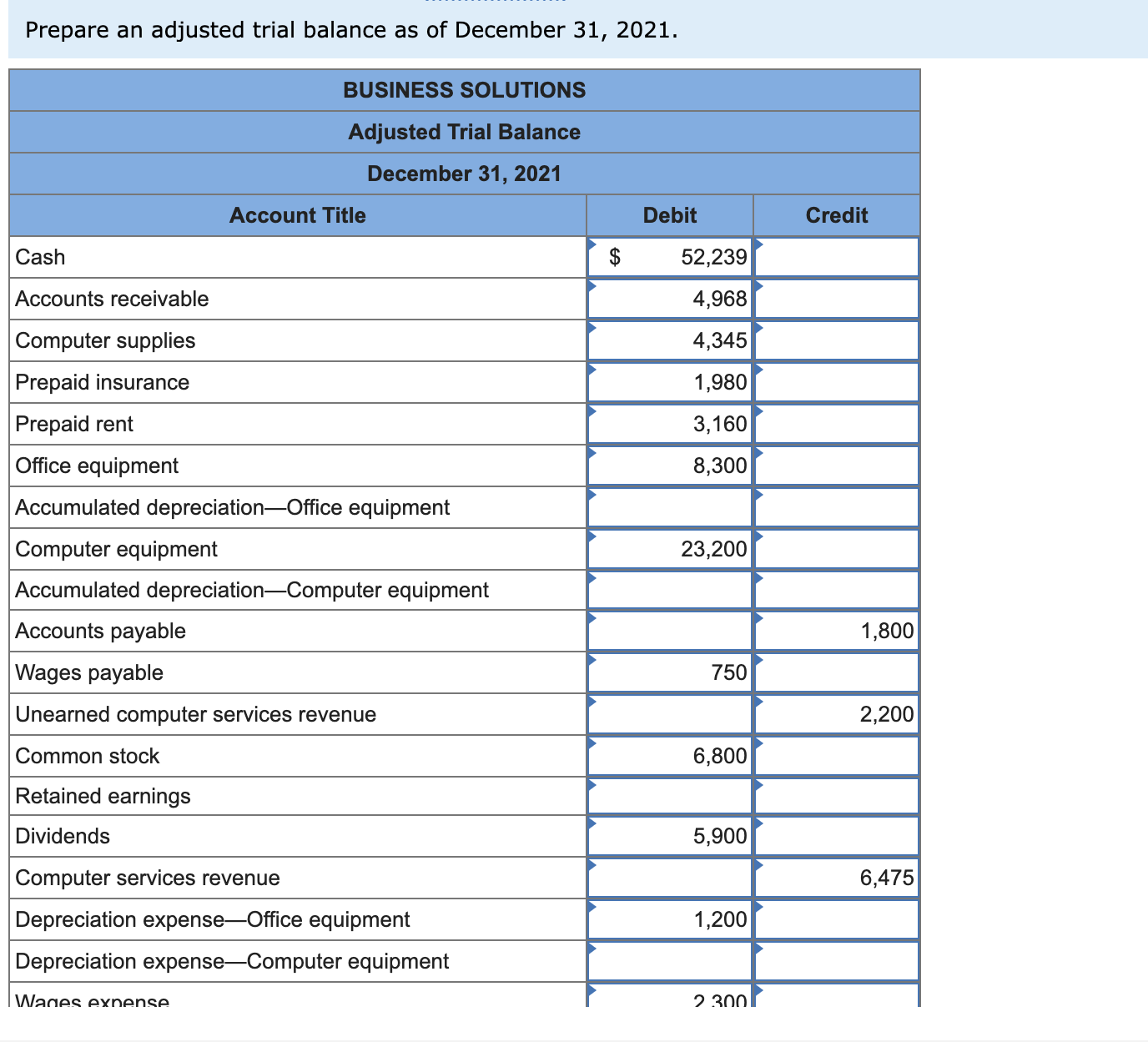Image resolution: width=1148 pixels, height=1042 pixels.
Task: Click the Computer supplies account title
Action: (105, 340)
